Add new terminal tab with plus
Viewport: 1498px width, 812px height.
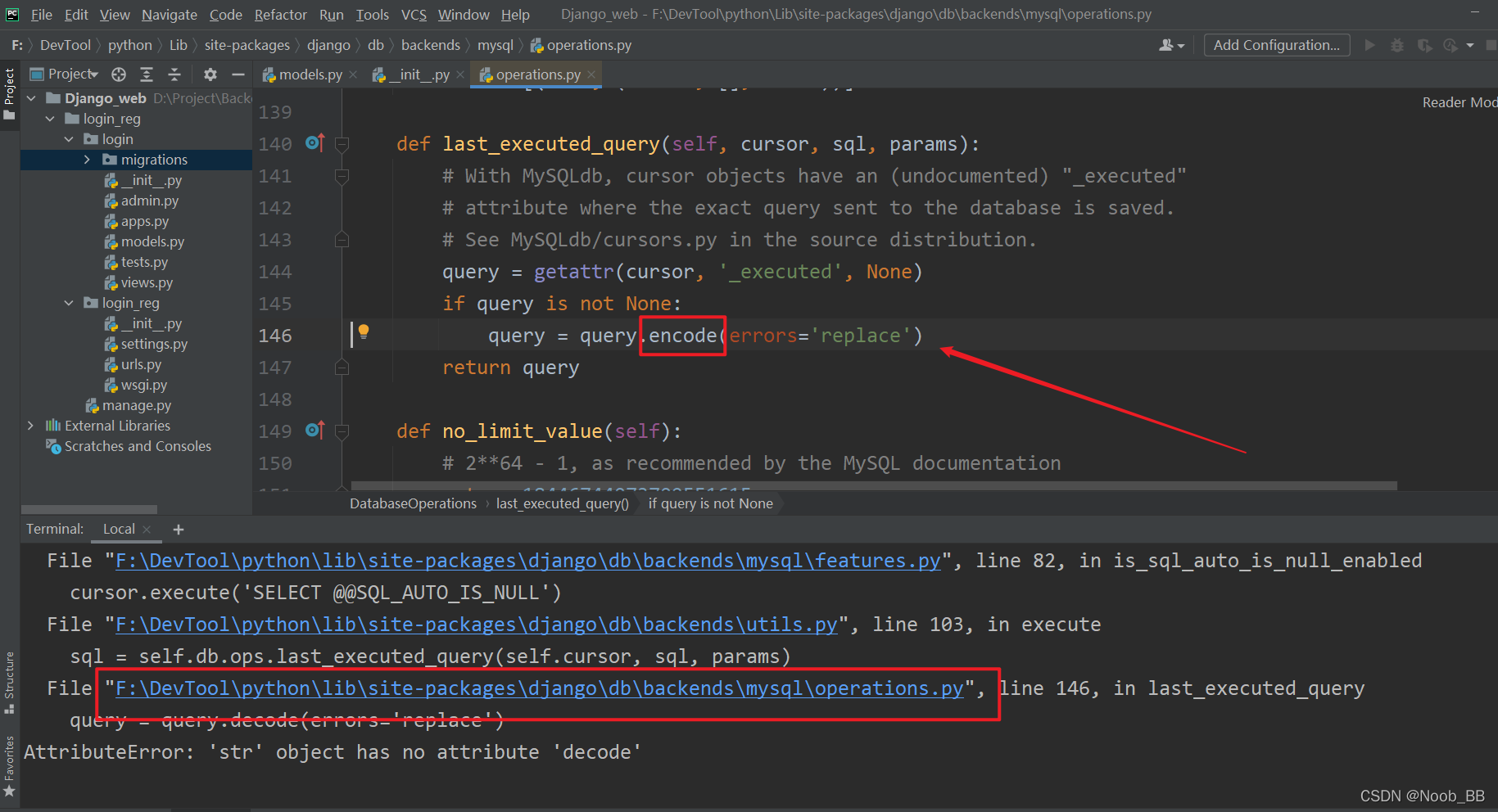(178, 530)
